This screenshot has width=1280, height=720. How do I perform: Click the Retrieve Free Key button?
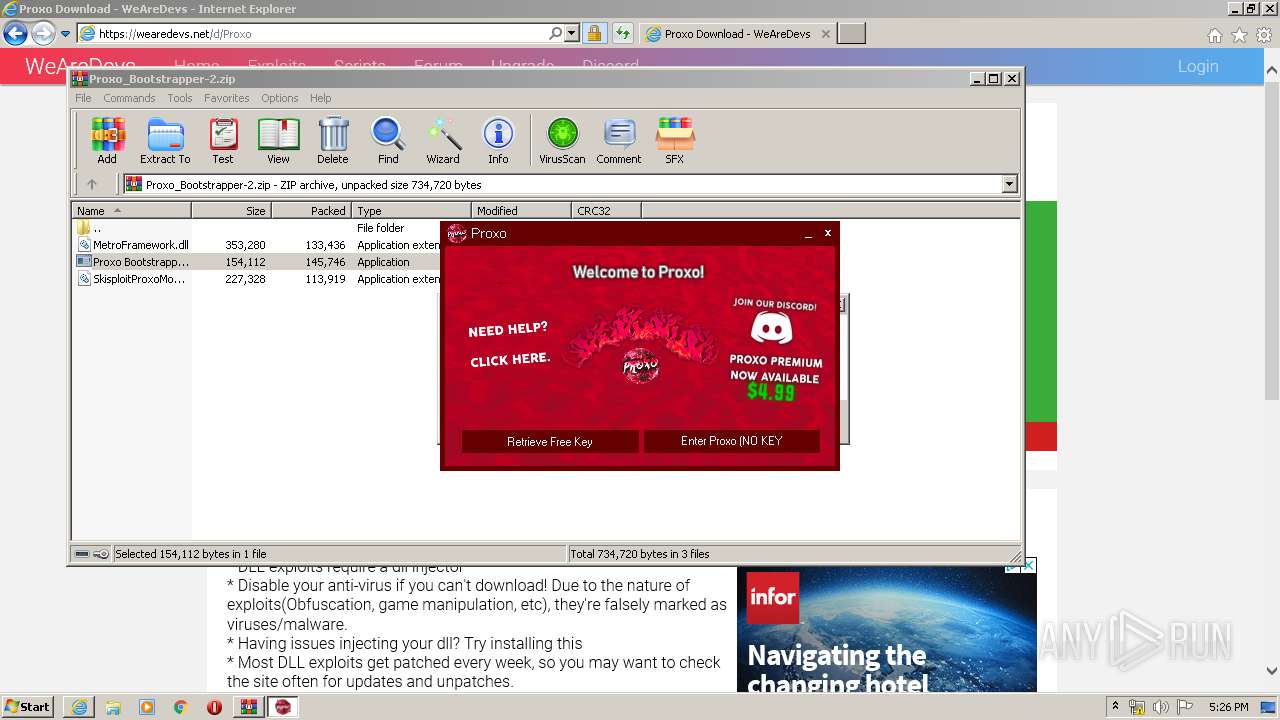tap(550, 441)
